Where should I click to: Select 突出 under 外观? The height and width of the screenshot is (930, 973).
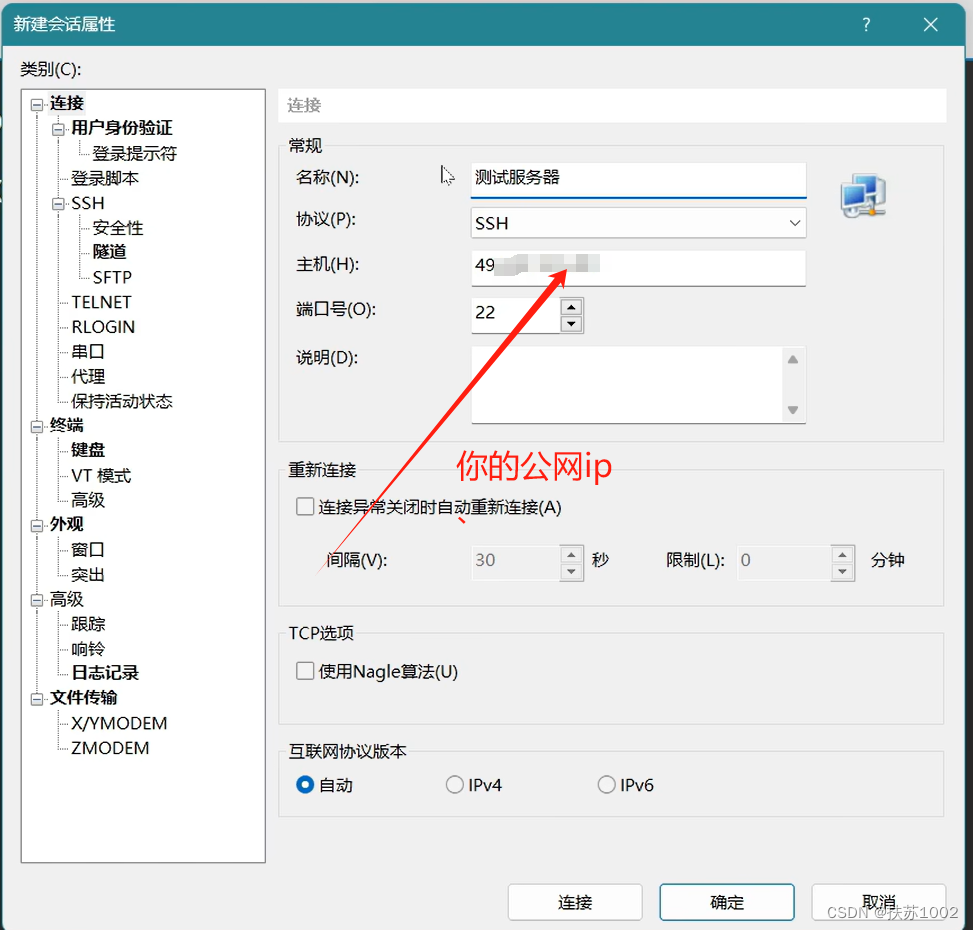point(88,575)
